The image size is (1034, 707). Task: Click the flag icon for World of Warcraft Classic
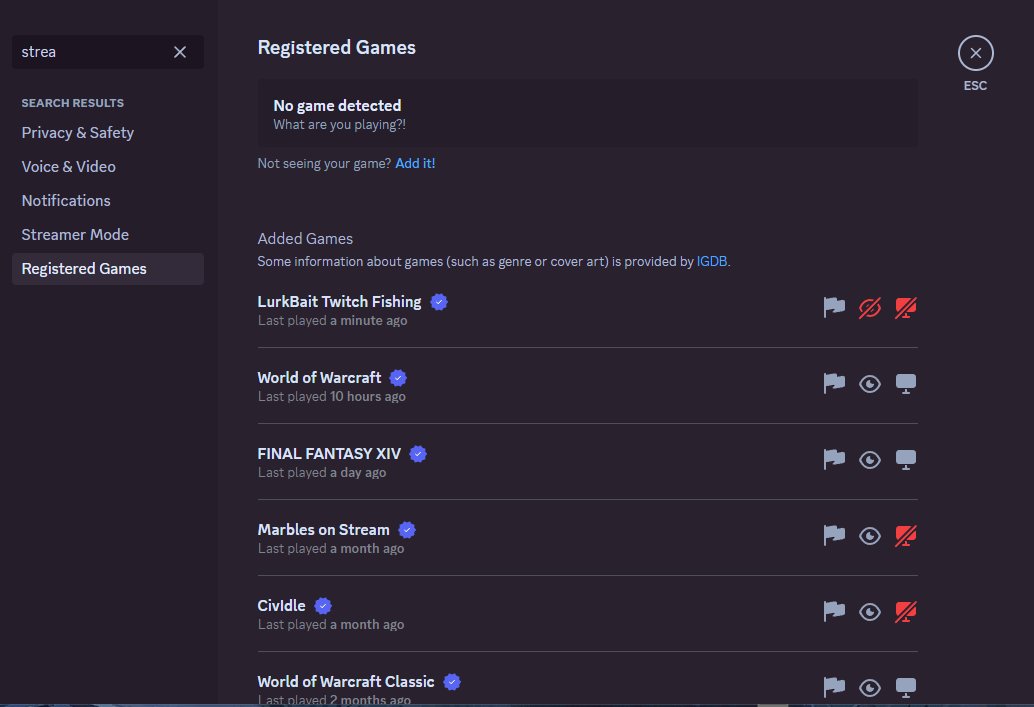click(x=834, y=687)
